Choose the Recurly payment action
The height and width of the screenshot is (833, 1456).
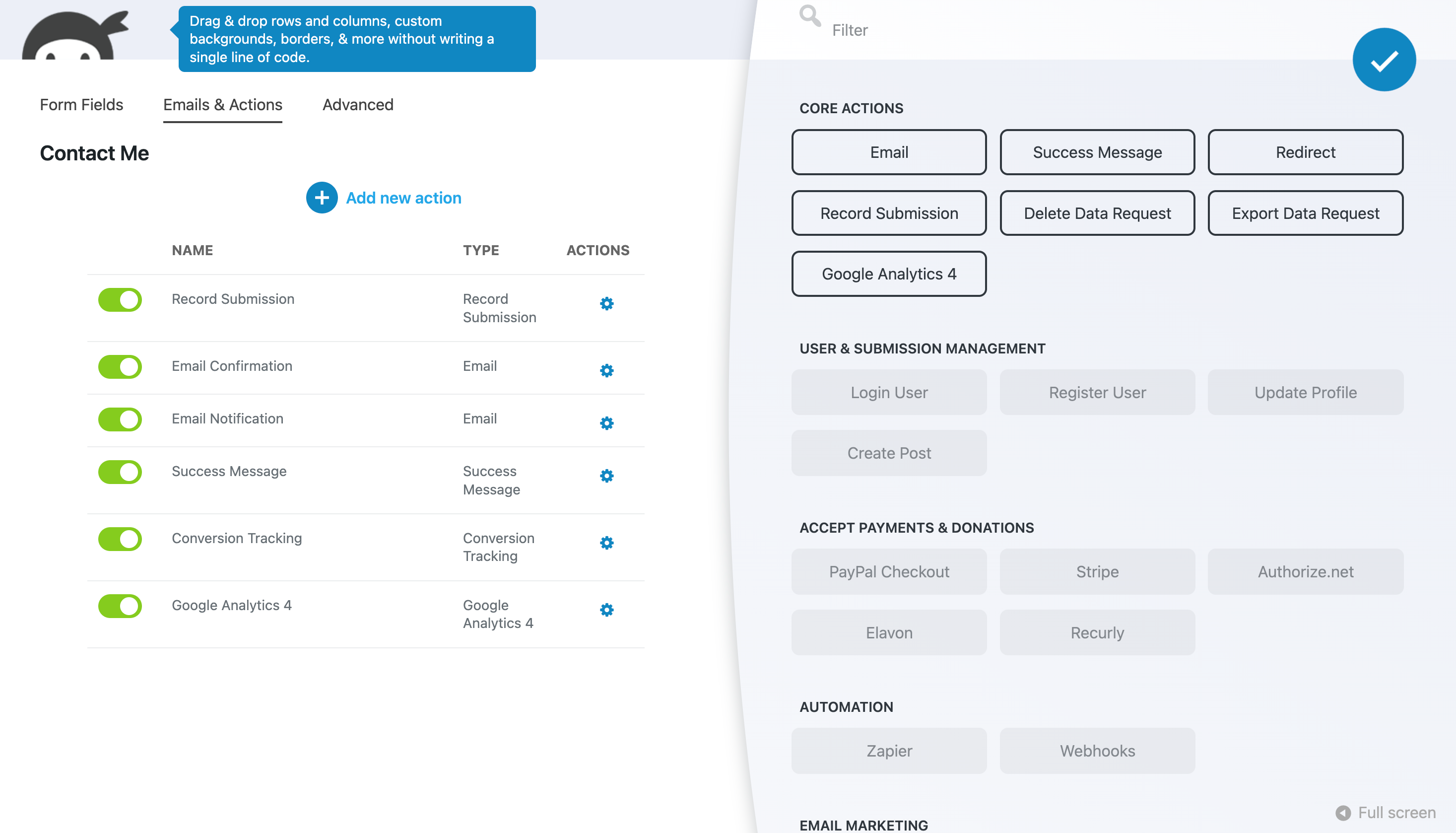[x=1097, y=633]
